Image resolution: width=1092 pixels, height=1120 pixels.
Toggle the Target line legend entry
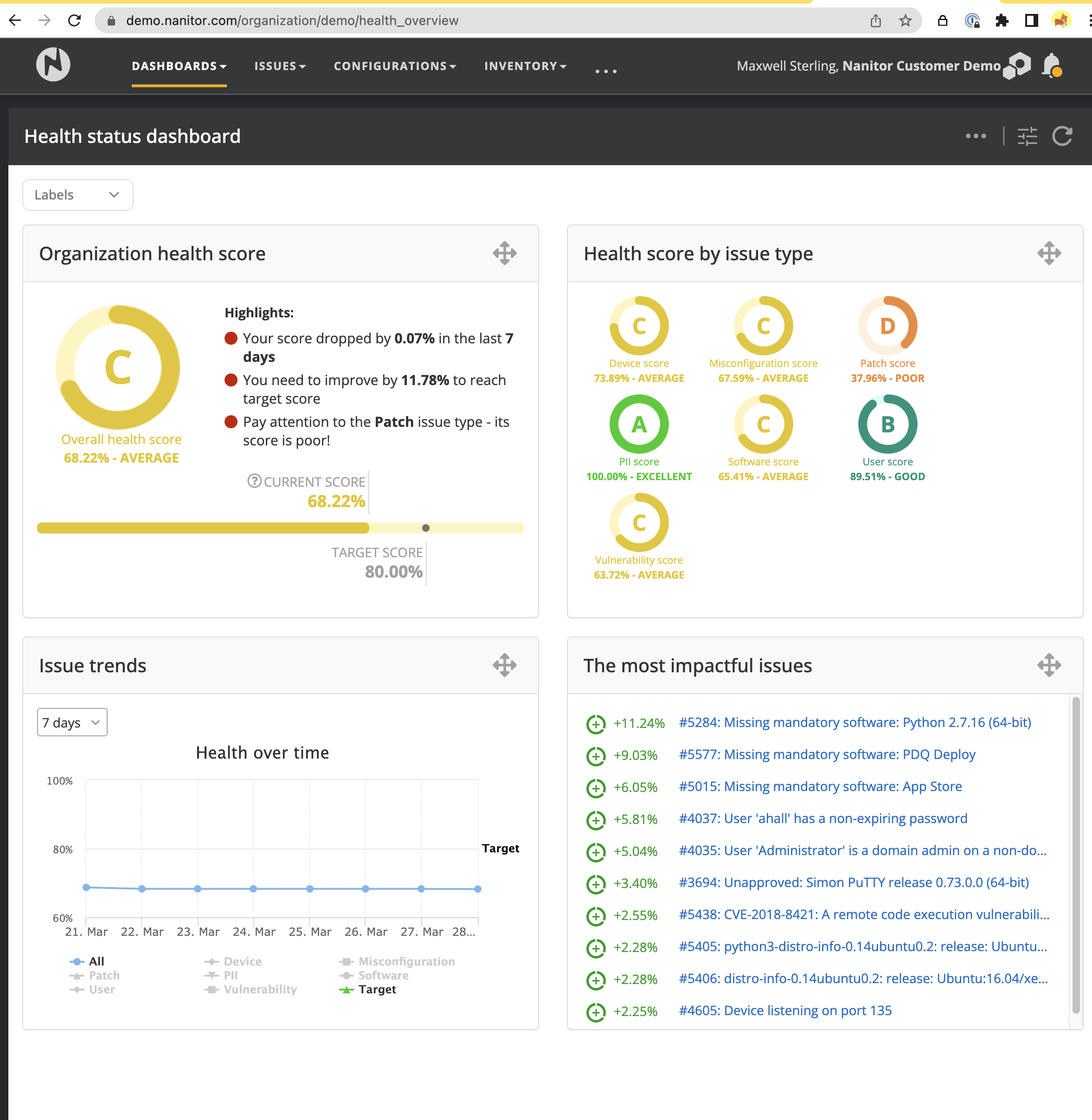point(376,989)
